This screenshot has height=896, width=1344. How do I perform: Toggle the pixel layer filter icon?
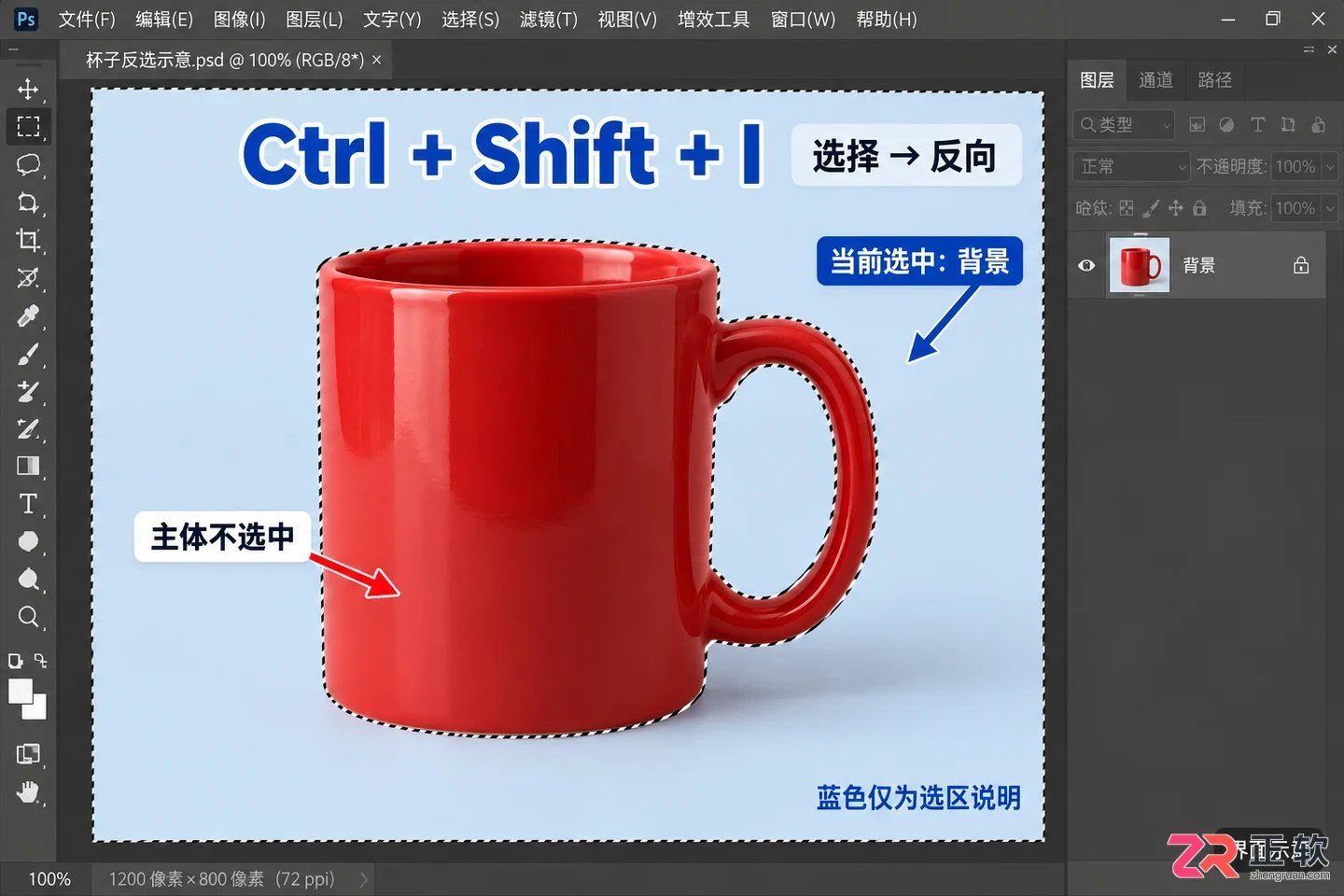click(x=1197, y=125)
